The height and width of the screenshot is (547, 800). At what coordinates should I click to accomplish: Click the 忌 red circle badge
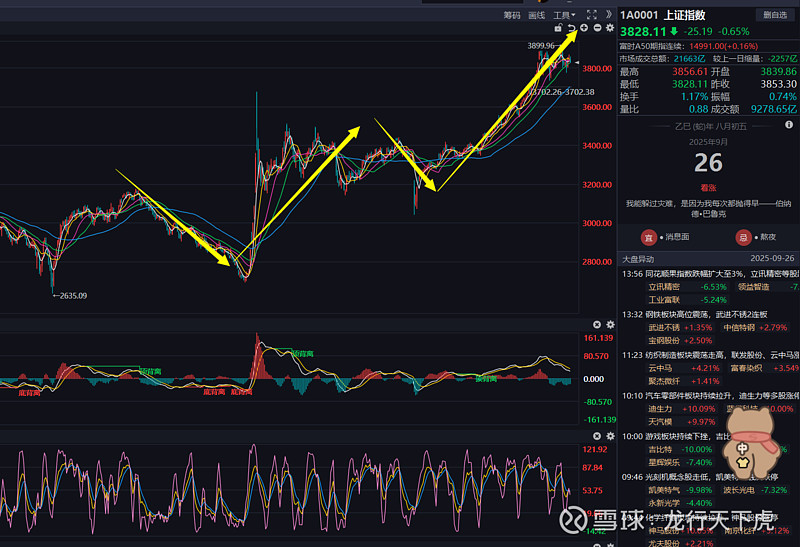point(743,237)
